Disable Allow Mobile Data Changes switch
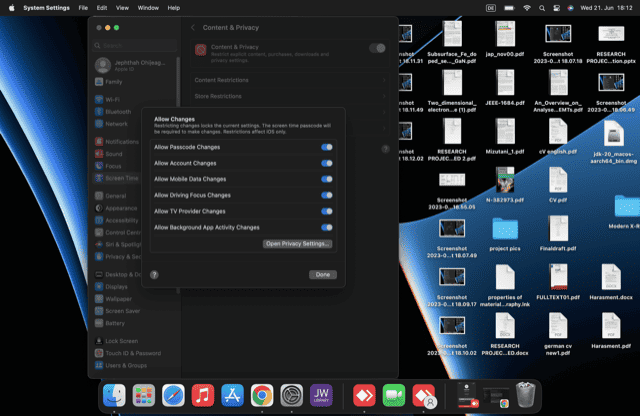 (327, 179)
